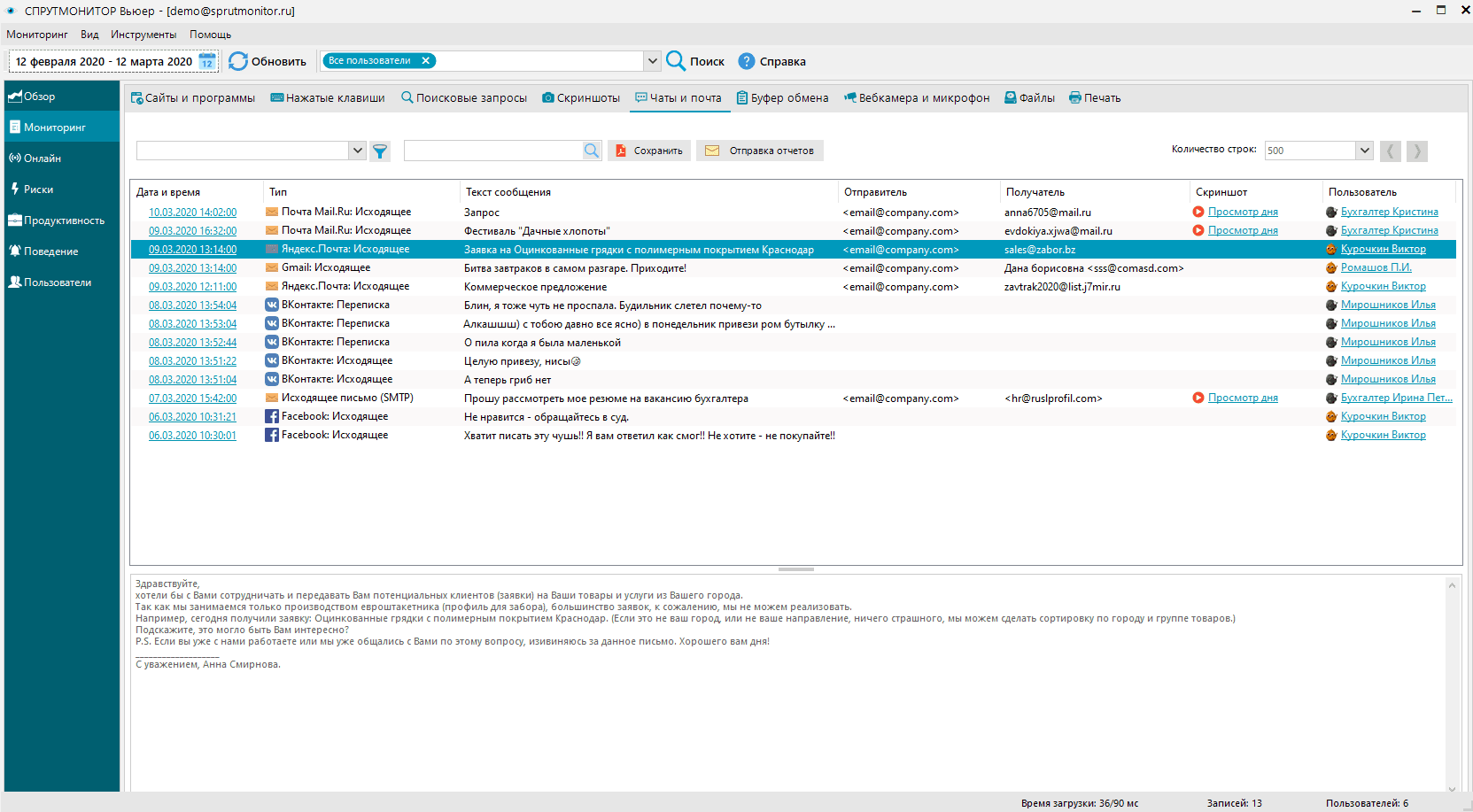Select message 'Не нравится - обращайтесь в суд.'
1473x812 pixels.
(x=547, y=417)
